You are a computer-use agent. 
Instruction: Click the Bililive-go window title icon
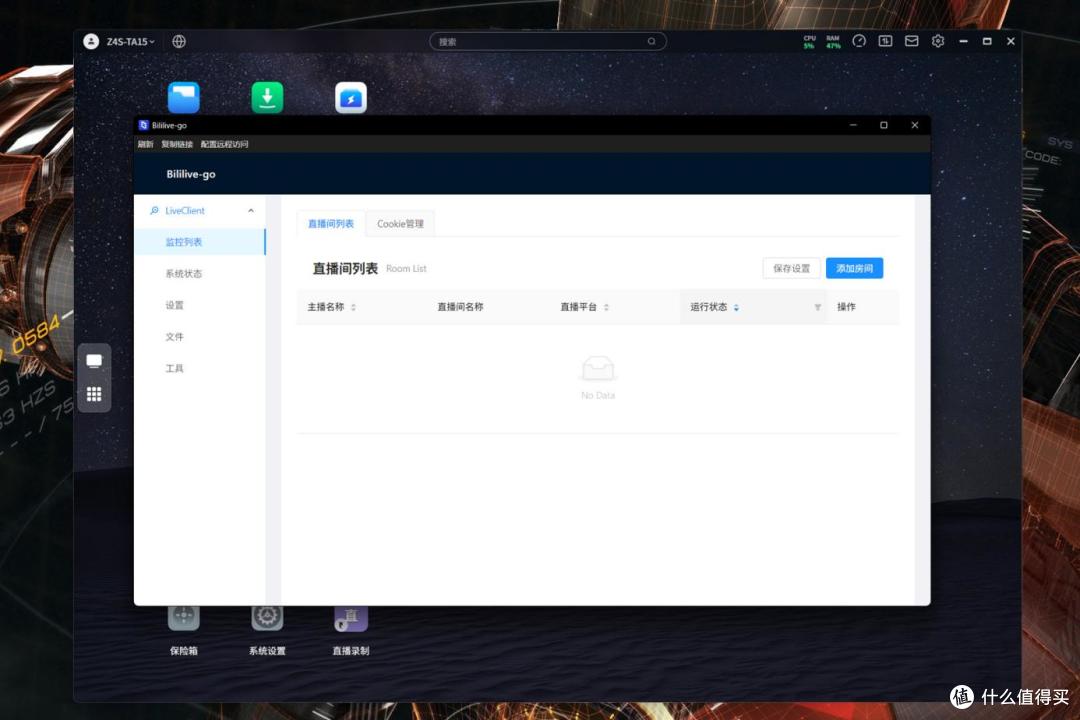[143, 125]
